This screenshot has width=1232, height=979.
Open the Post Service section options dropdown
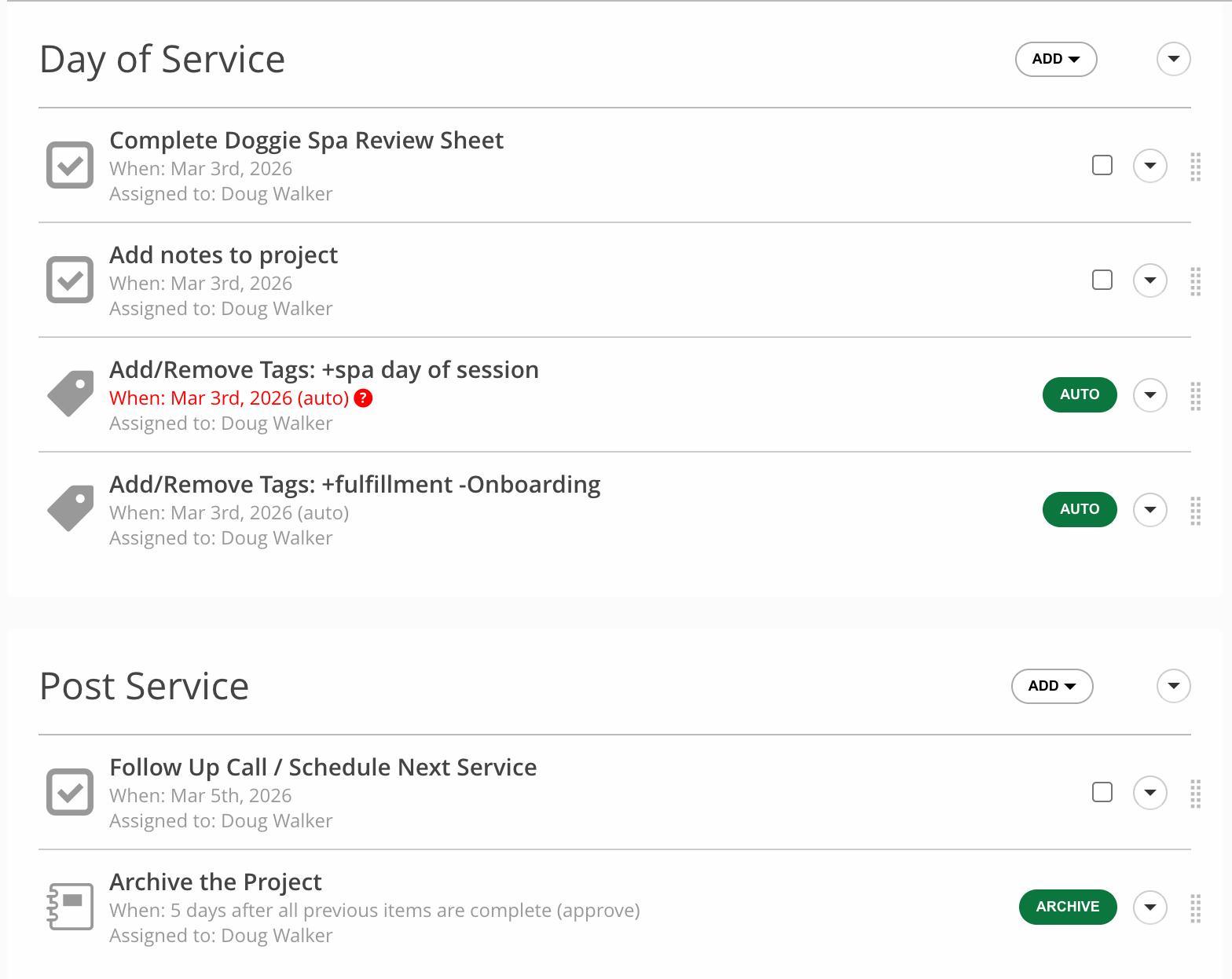point(1173,686)
